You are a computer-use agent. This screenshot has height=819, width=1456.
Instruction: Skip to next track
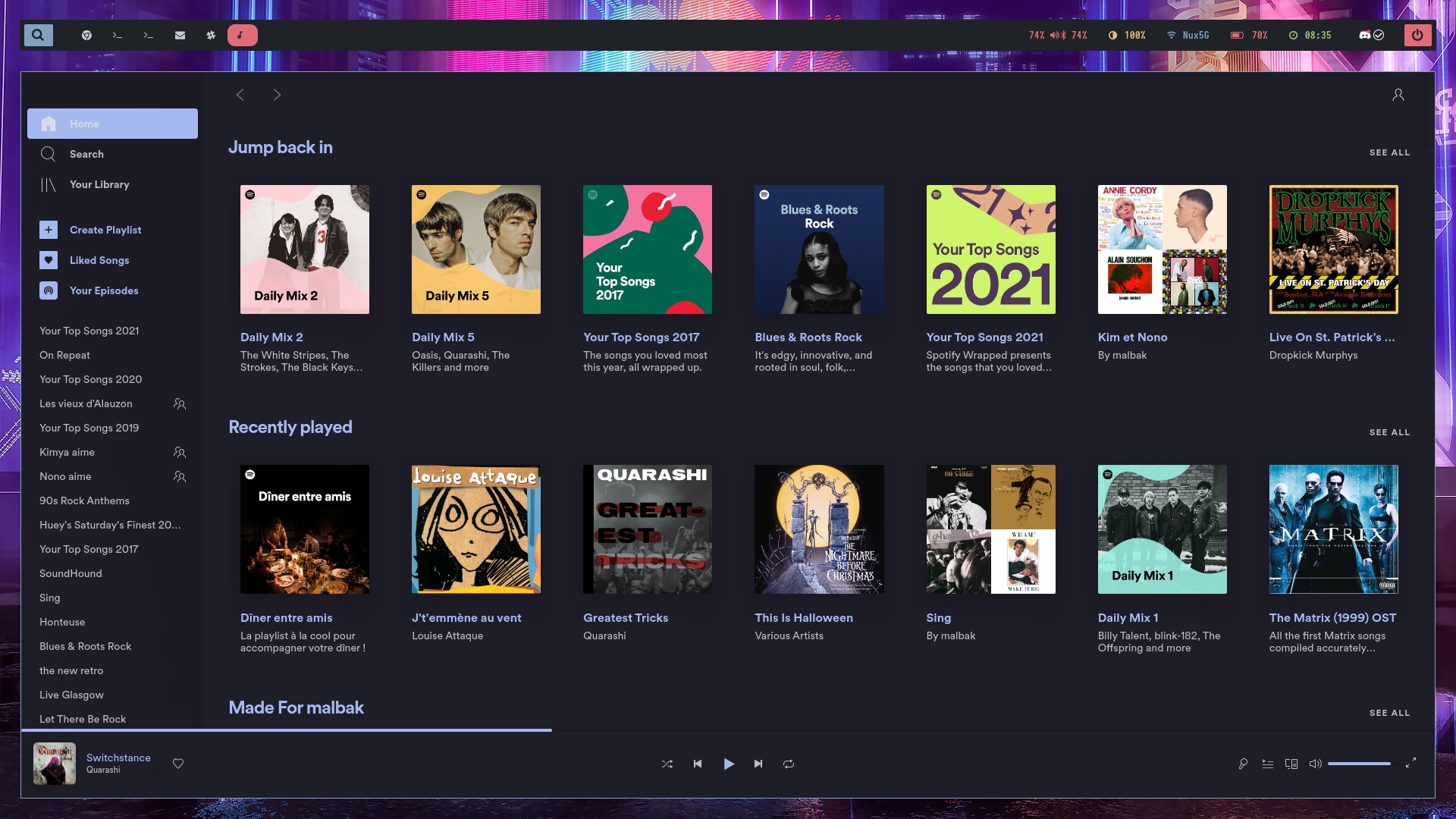click(x=758, y=764)
